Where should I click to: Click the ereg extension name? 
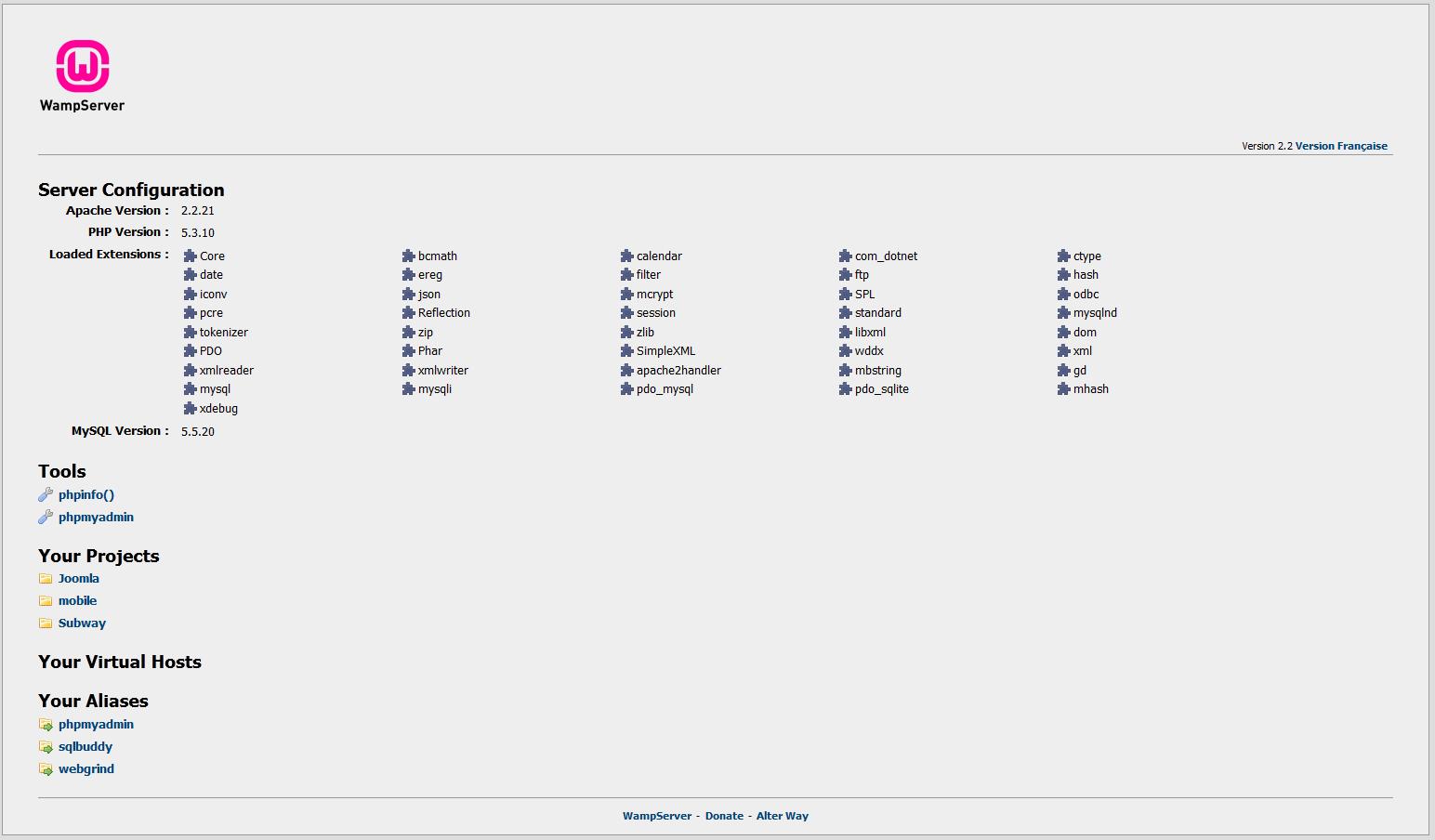430,274
